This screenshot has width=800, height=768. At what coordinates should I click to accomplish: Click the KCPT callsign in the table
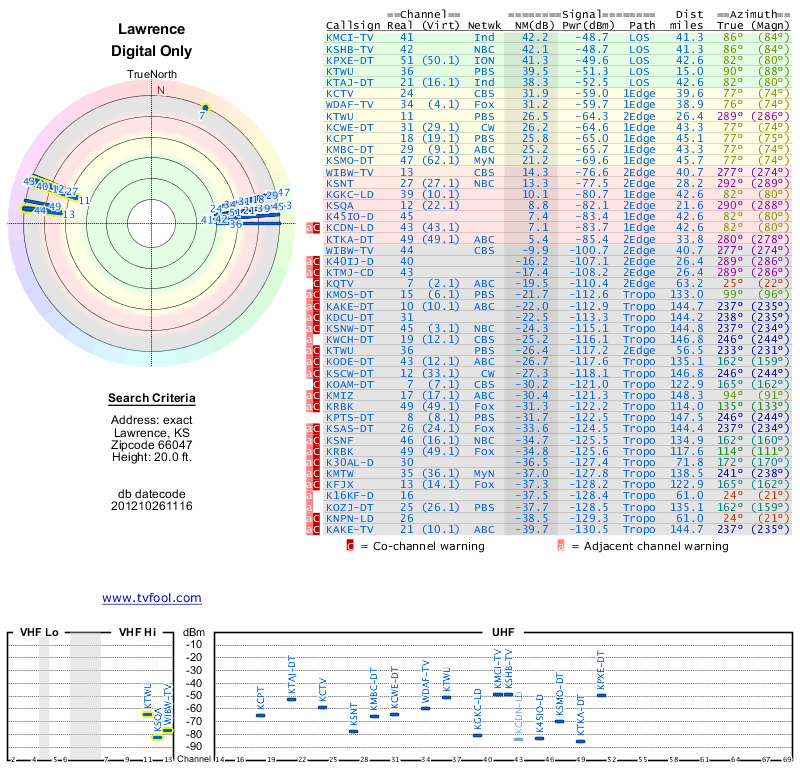pos(340,138)
